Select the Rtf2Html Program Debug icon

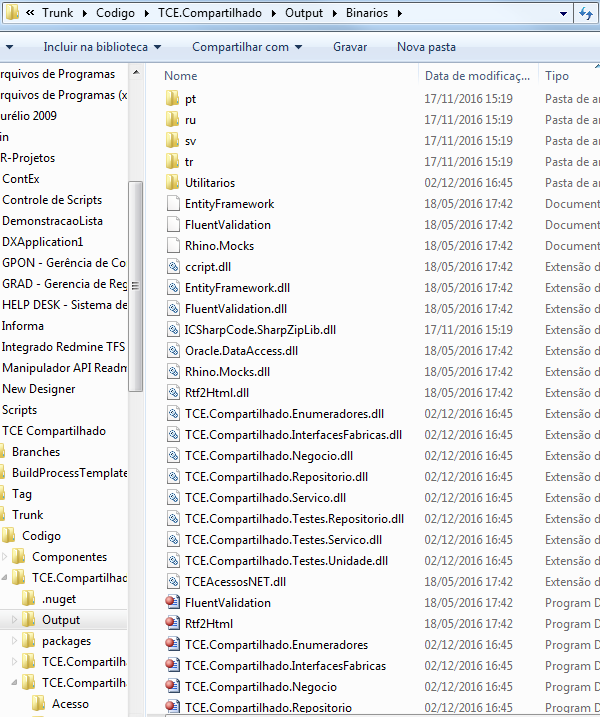click(173, 624)
